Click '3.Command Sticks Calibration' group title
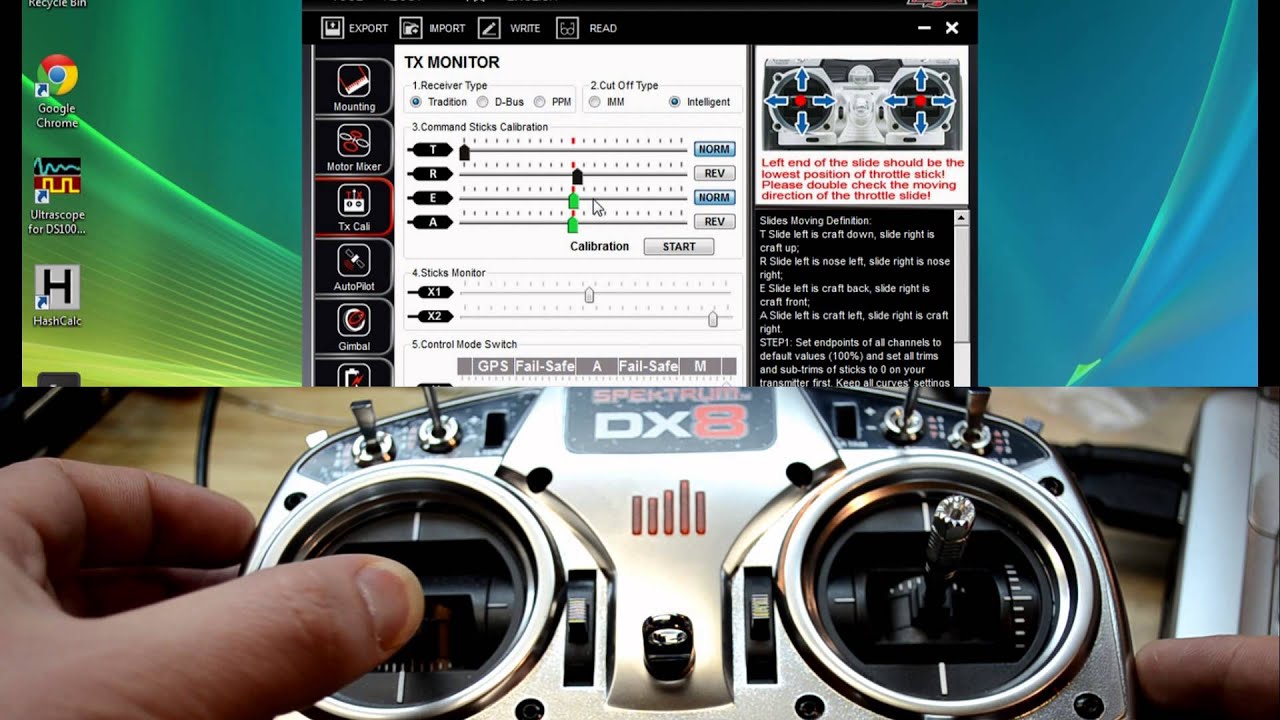This screenshot has height=720, width=1280. pos(480,127)
